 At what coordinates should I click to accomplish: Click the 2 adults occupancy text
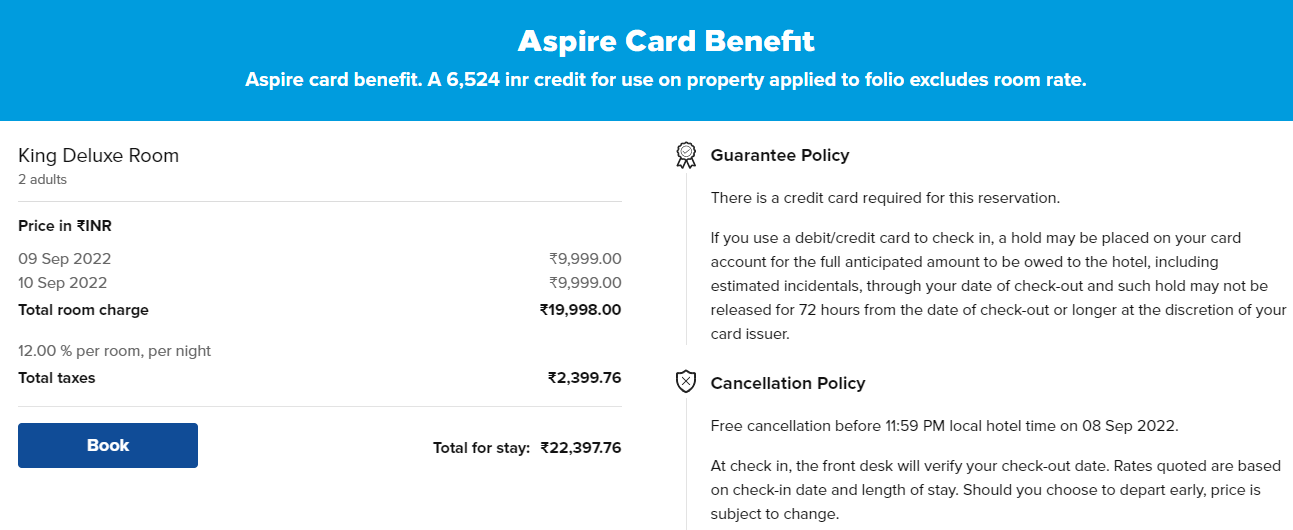(43, 180)
